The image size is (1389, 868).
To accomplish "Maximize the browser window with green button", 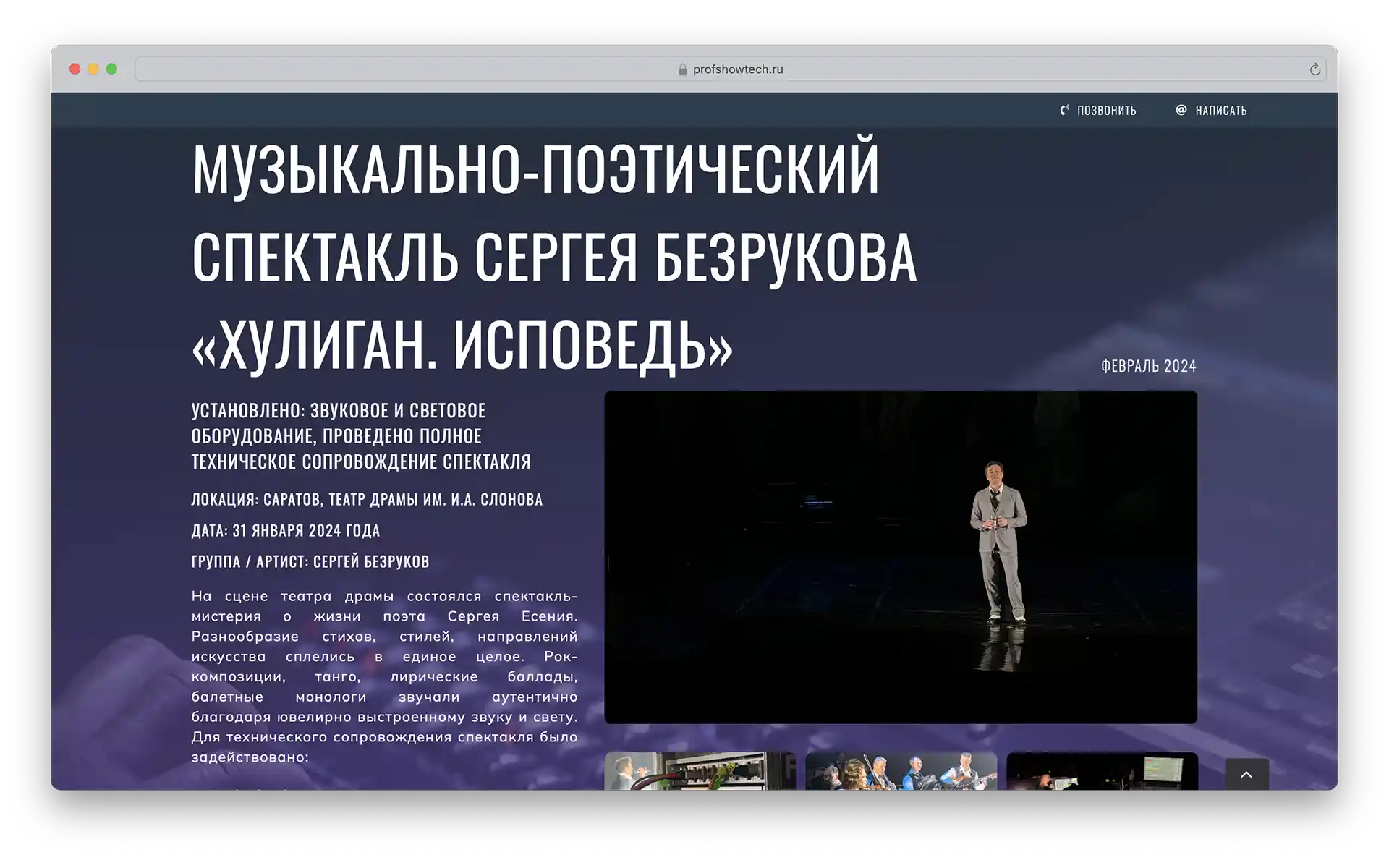I will 111,69.
